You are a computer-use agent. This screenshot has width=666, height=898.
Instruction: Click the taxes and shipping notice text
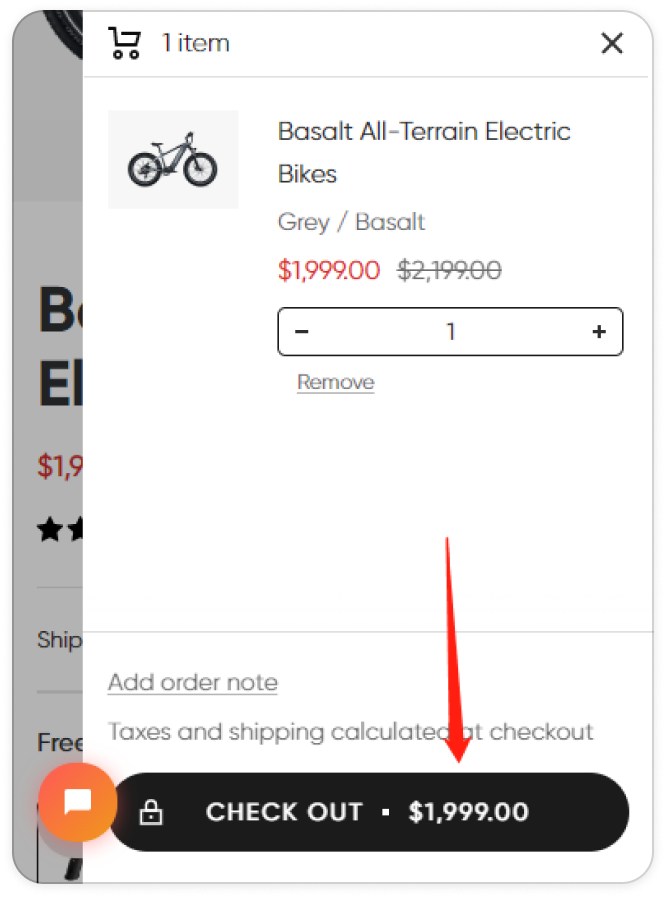[350, 732]
